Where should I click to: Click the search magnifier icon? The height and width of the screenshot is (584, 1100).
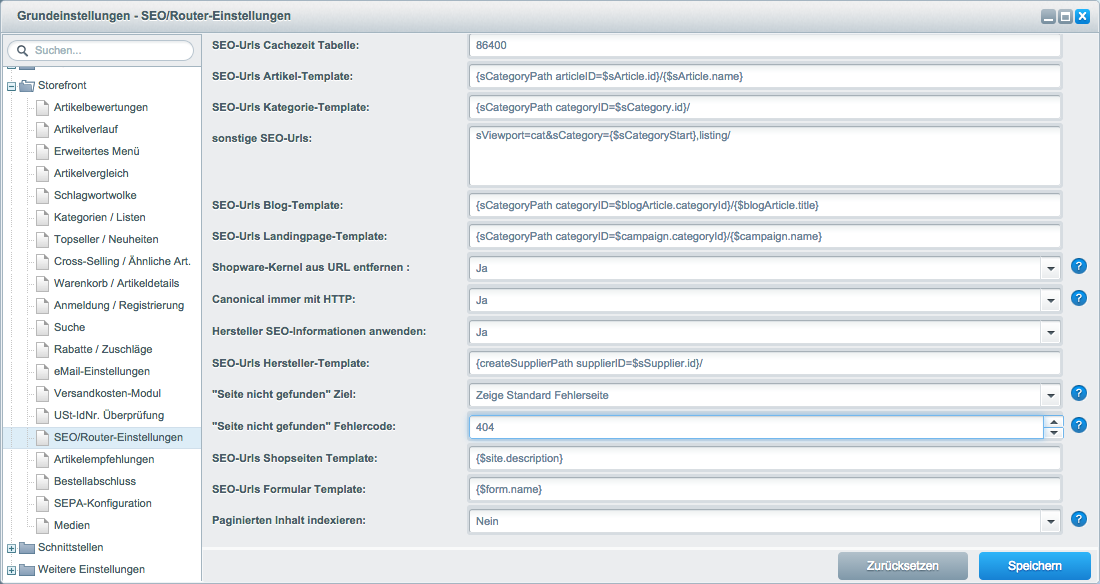[22, 51]
